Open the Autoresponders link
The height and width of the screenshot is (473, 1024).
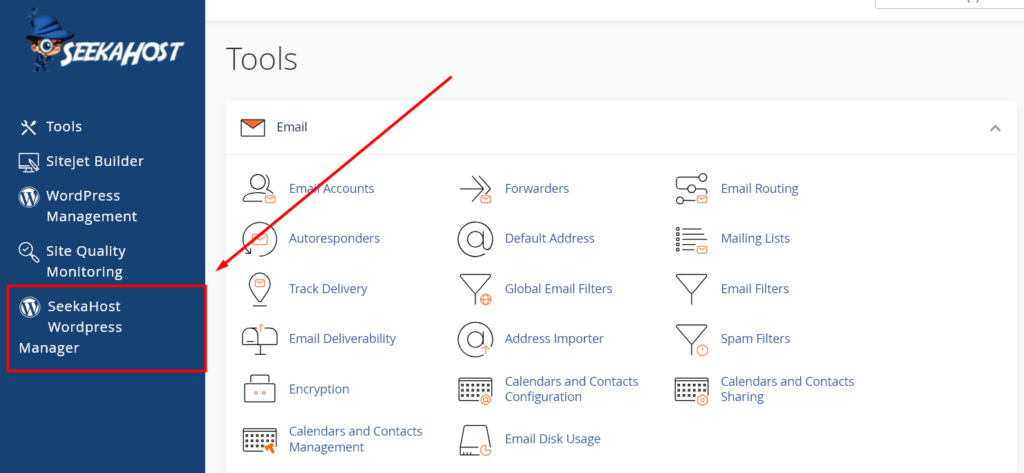(334, 238)
